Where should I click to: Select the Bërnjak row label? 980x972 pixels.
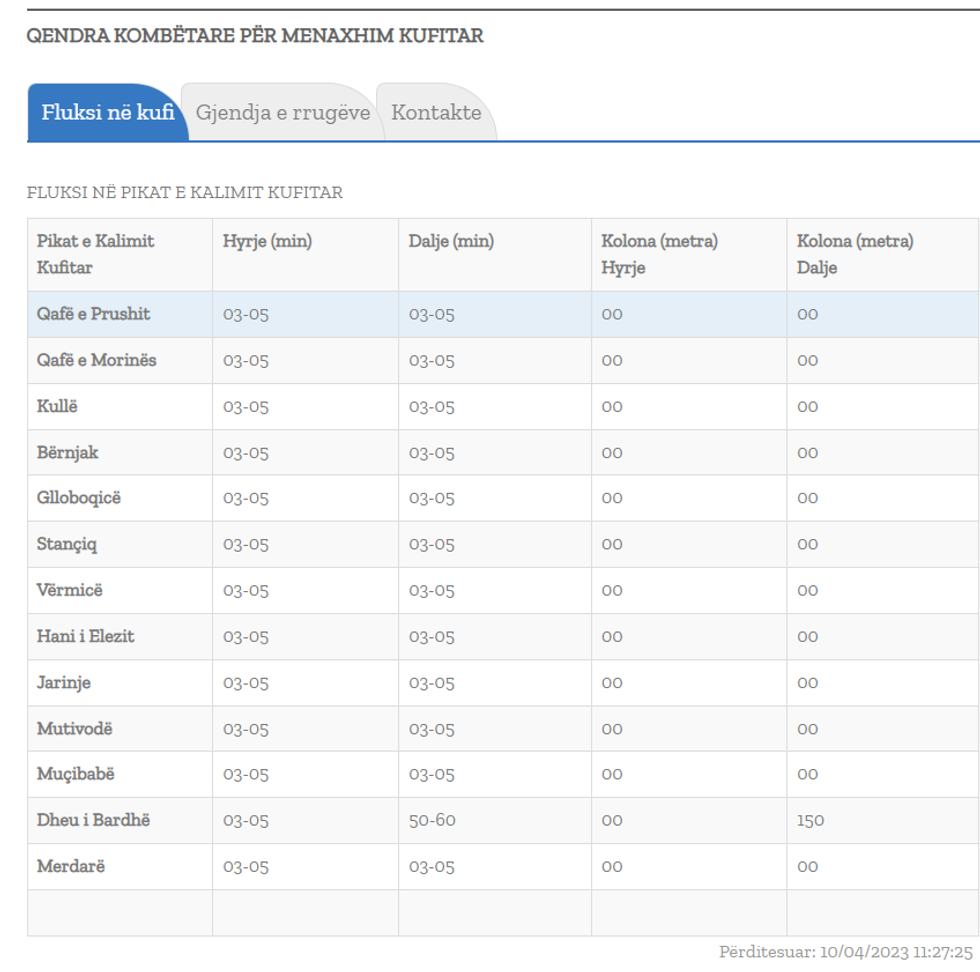pyautogui.click(x=67, y=452)
